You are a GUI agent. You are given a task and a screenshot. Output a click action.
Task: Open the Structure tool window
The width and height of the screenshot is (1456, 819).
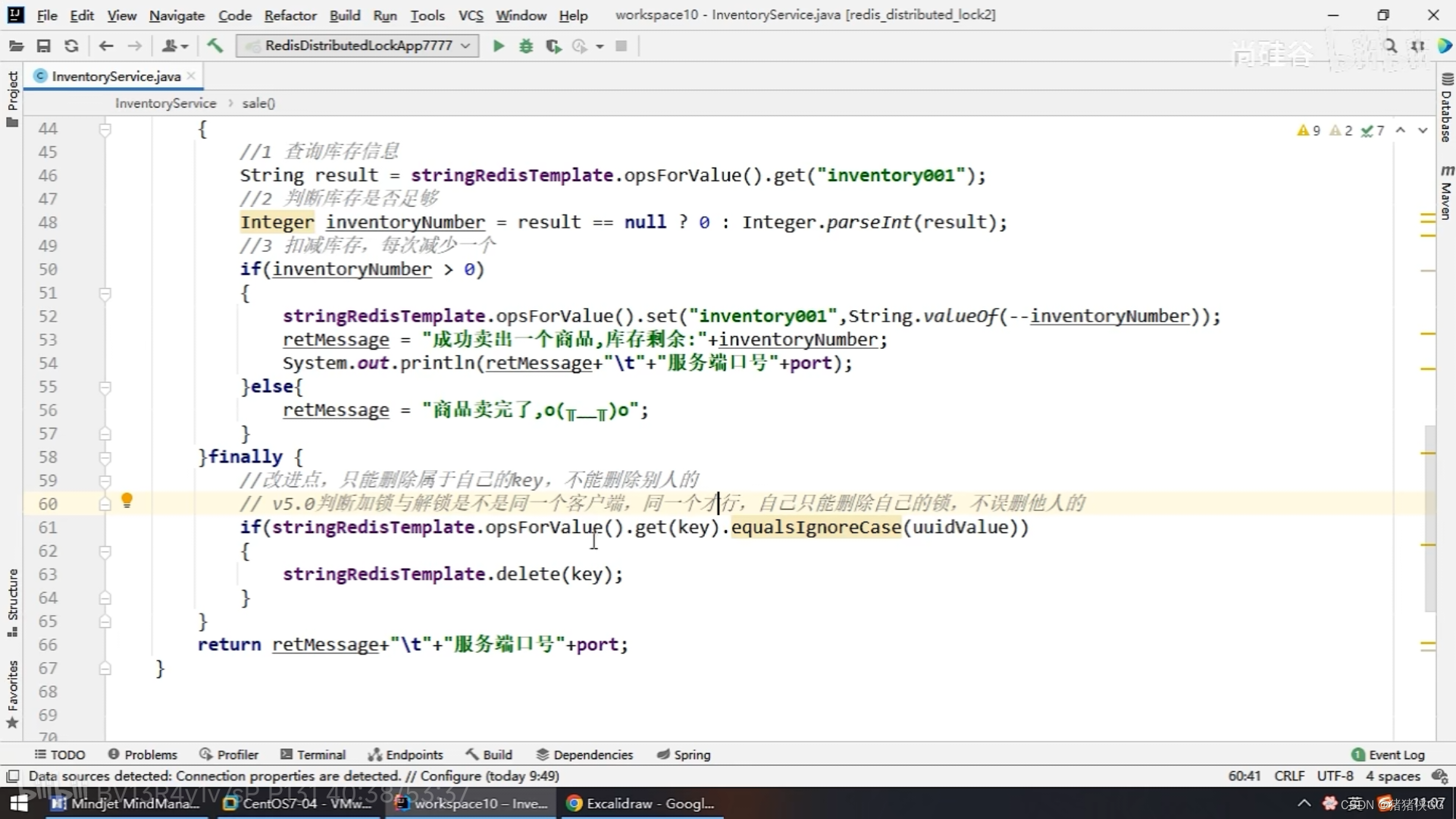point(12,603)
